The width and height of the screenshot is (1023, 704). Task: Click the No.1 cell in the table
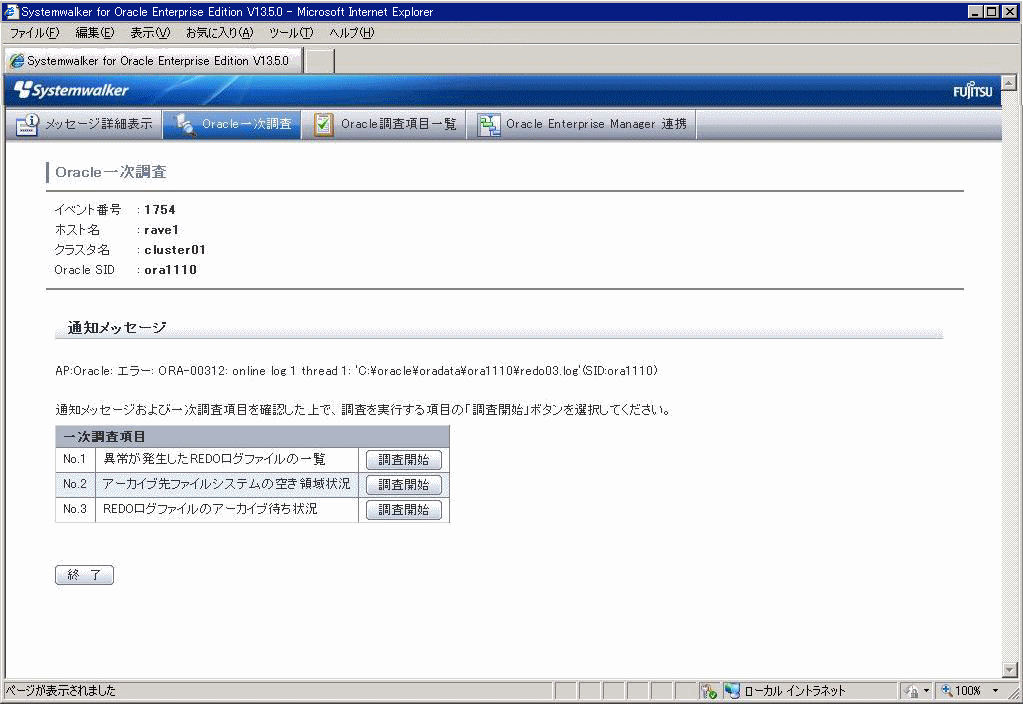pyautogui.click(x=75, y=459)
